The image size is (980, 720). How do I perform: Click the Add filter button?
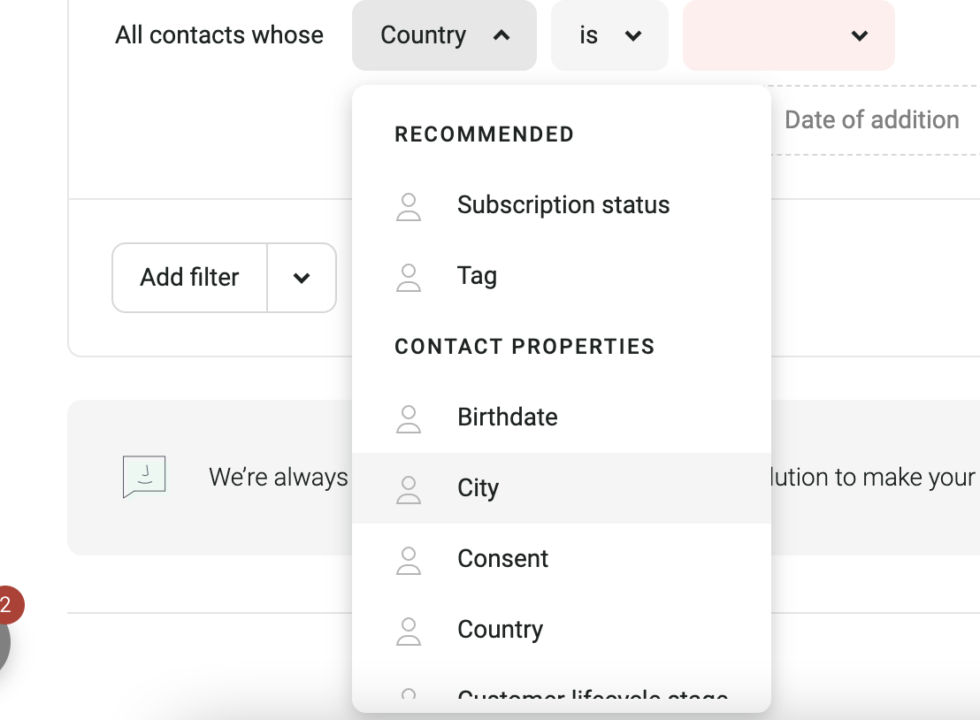click(x=189, y=278)
